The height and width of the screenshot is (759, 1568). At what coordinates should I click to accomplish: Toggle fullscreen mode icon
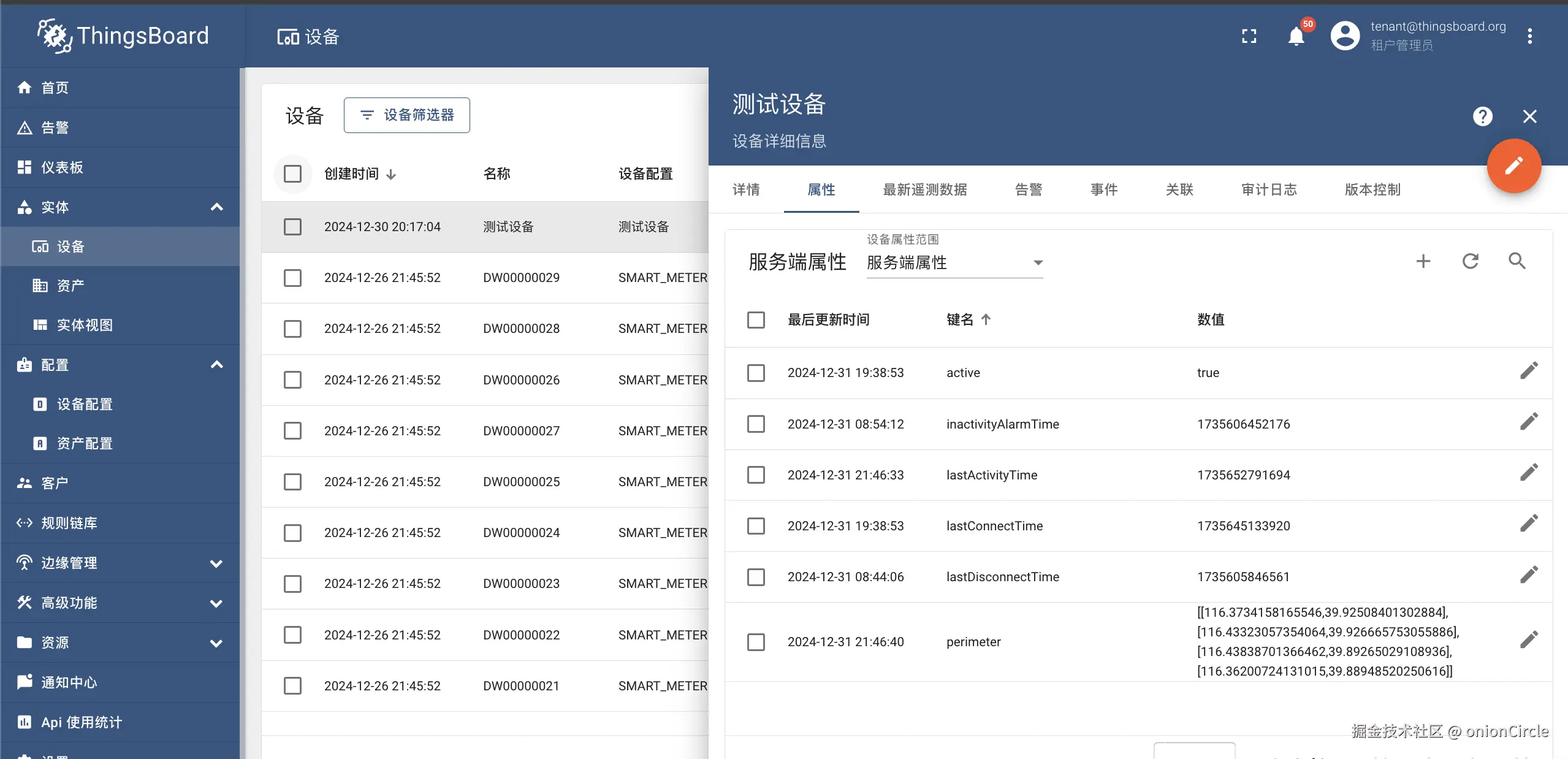(x=1249, y=37)
